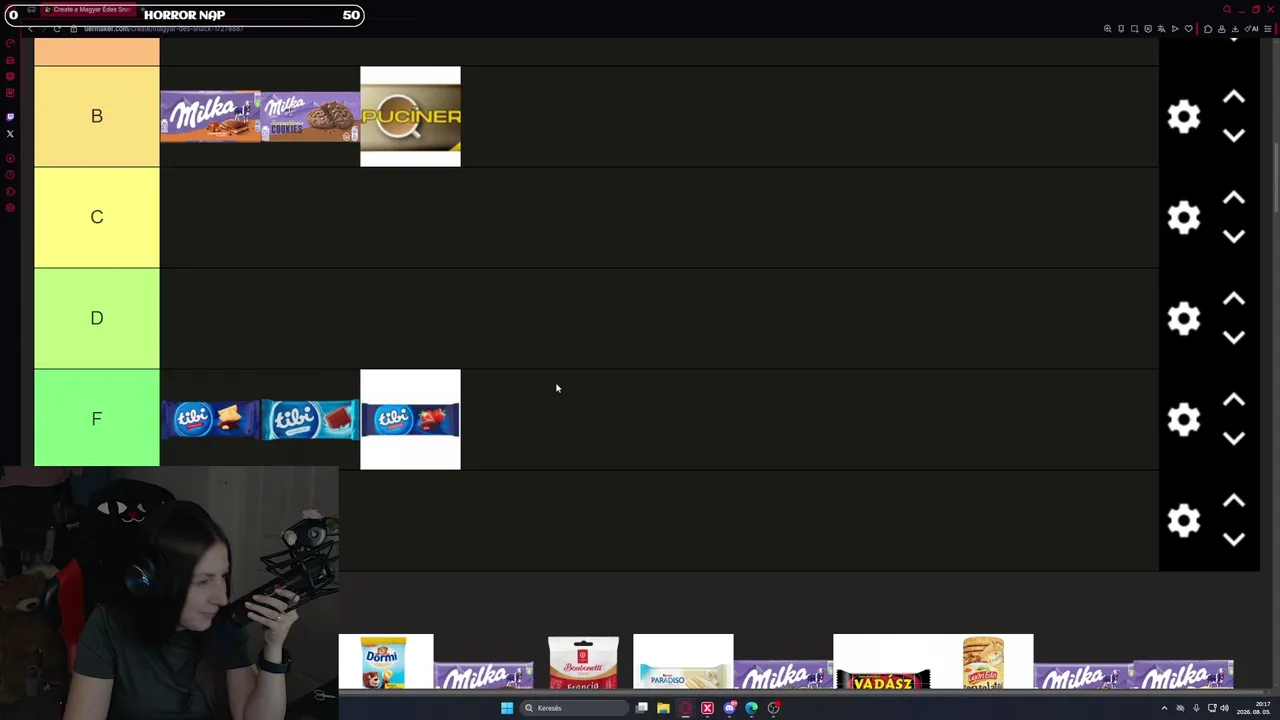The height and width of the screenshot is (720, 1280).
Task: Open settings gear for tier D
Action: tap(1184, 319)
